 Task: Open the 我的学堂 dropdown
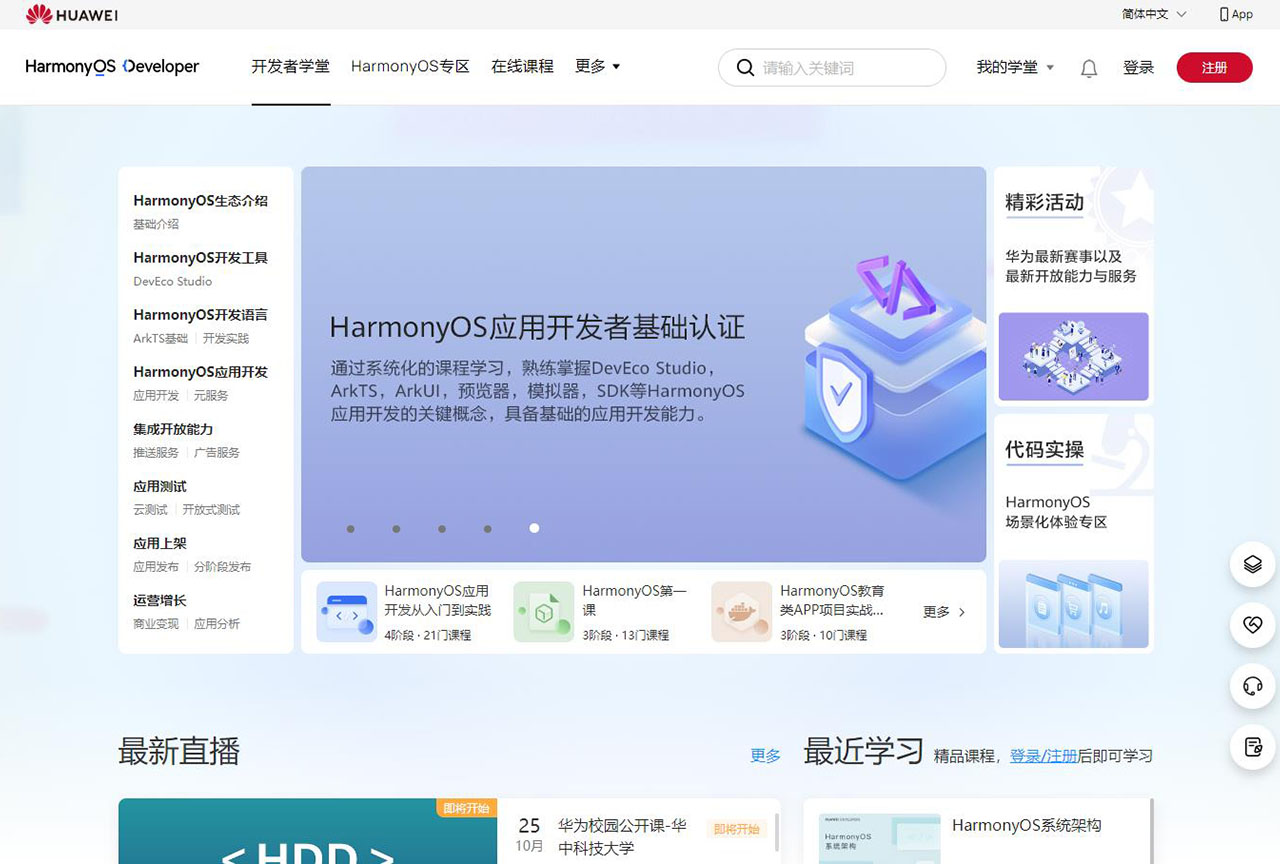1015,67
